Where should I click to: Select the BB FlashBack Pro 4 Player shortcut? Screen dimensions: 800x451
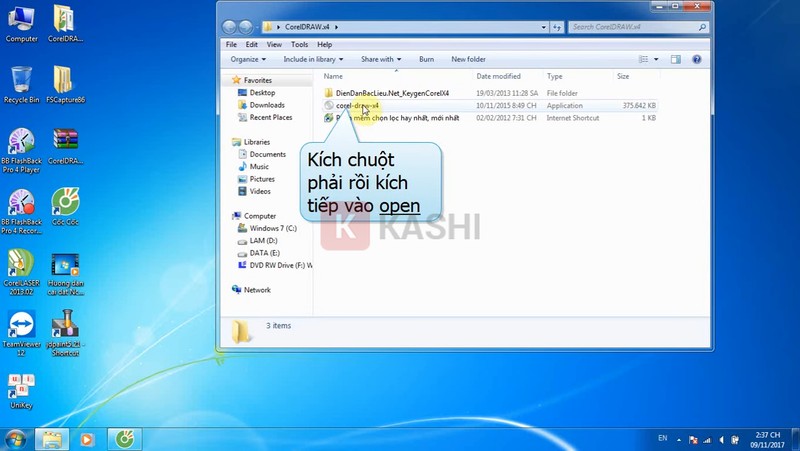coord(21,151)
